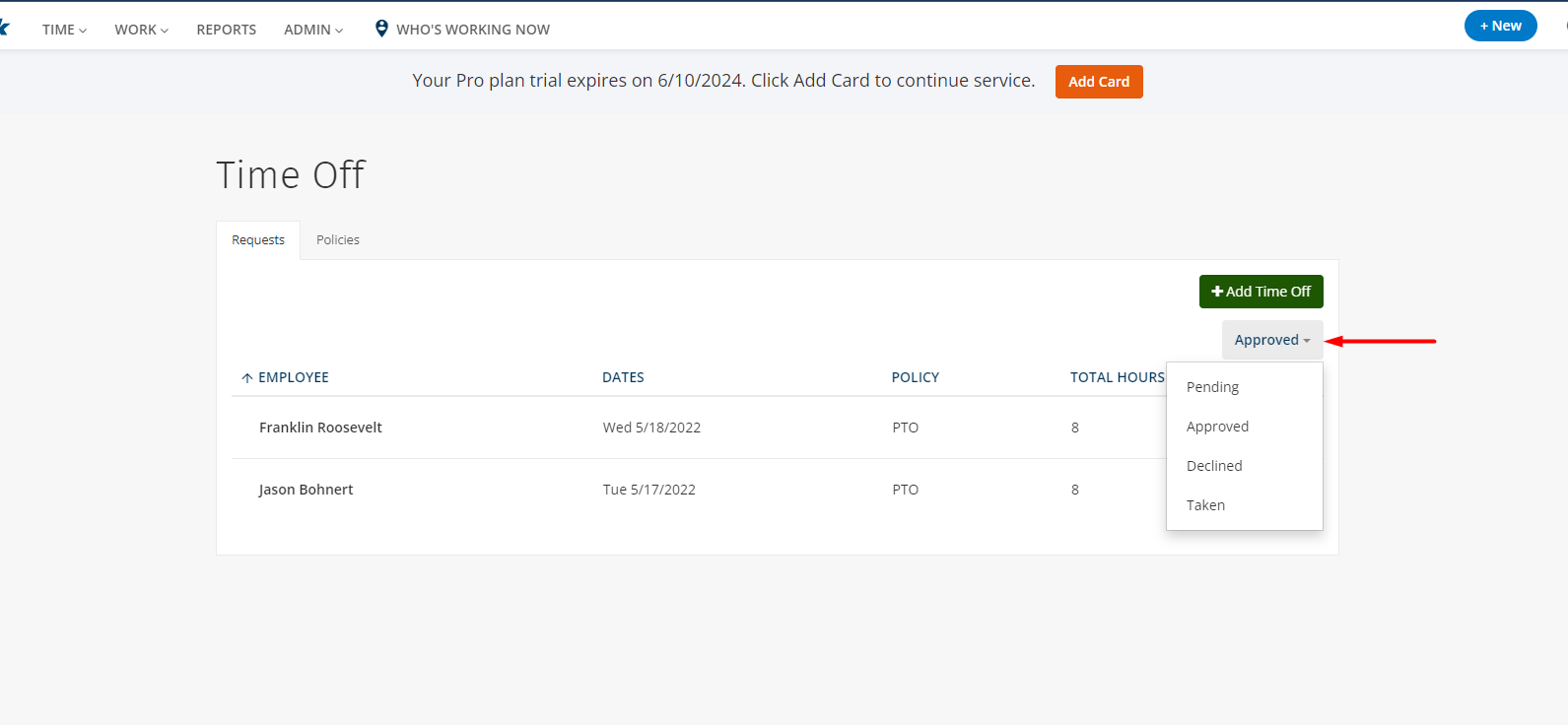1568x725 pixels.
Task: Click the sort arrow icon beside EMPLOYEE
Action: [247, 377]
